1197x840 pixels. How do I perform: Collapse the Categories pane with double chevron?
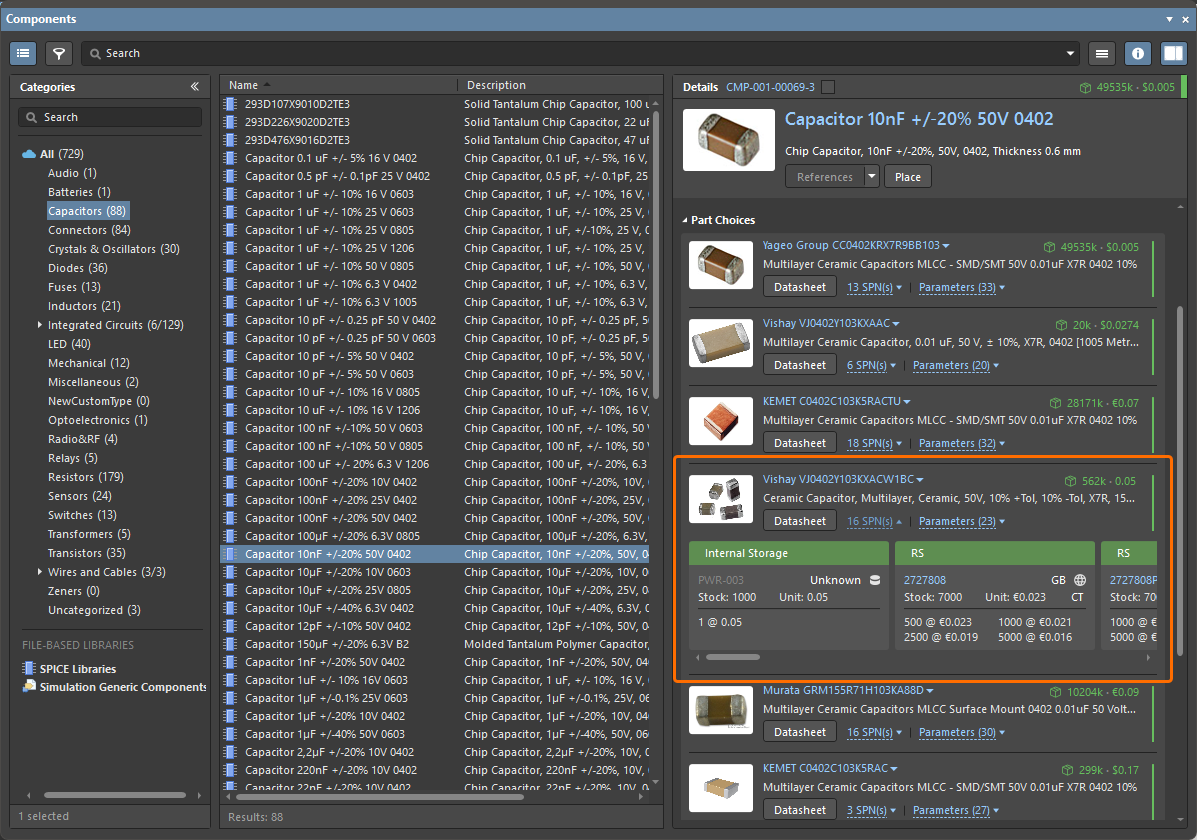pyautogui.click(x=195, y=87)
